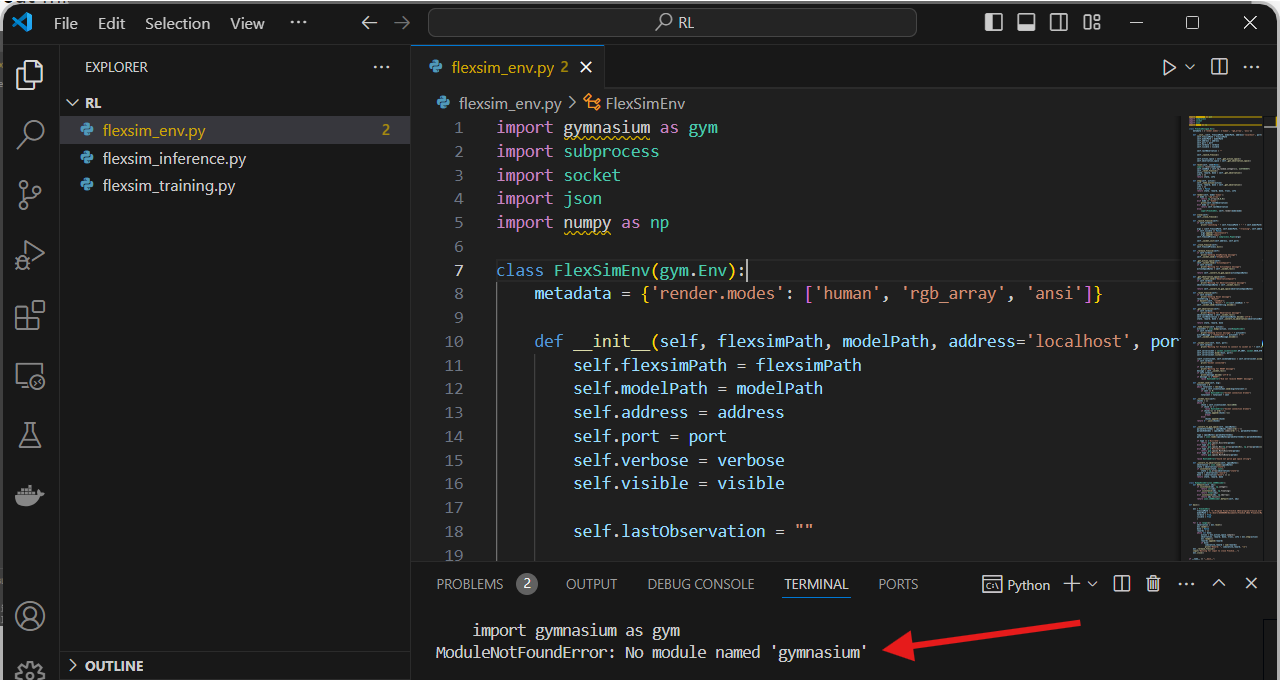This screenshot has width=1280, height=680.
Task: Delete terminal using trash icon
Action: pos(1153,584)
